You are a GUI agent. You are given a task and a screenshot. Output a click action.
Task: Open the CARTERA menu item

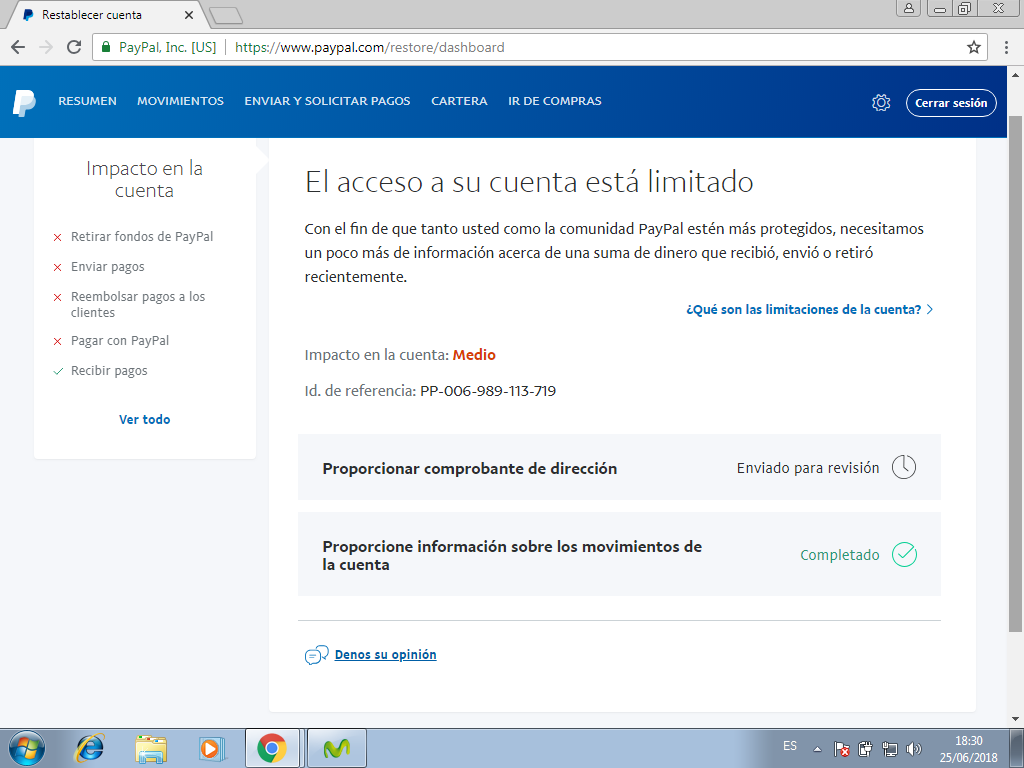click(459, 101)
